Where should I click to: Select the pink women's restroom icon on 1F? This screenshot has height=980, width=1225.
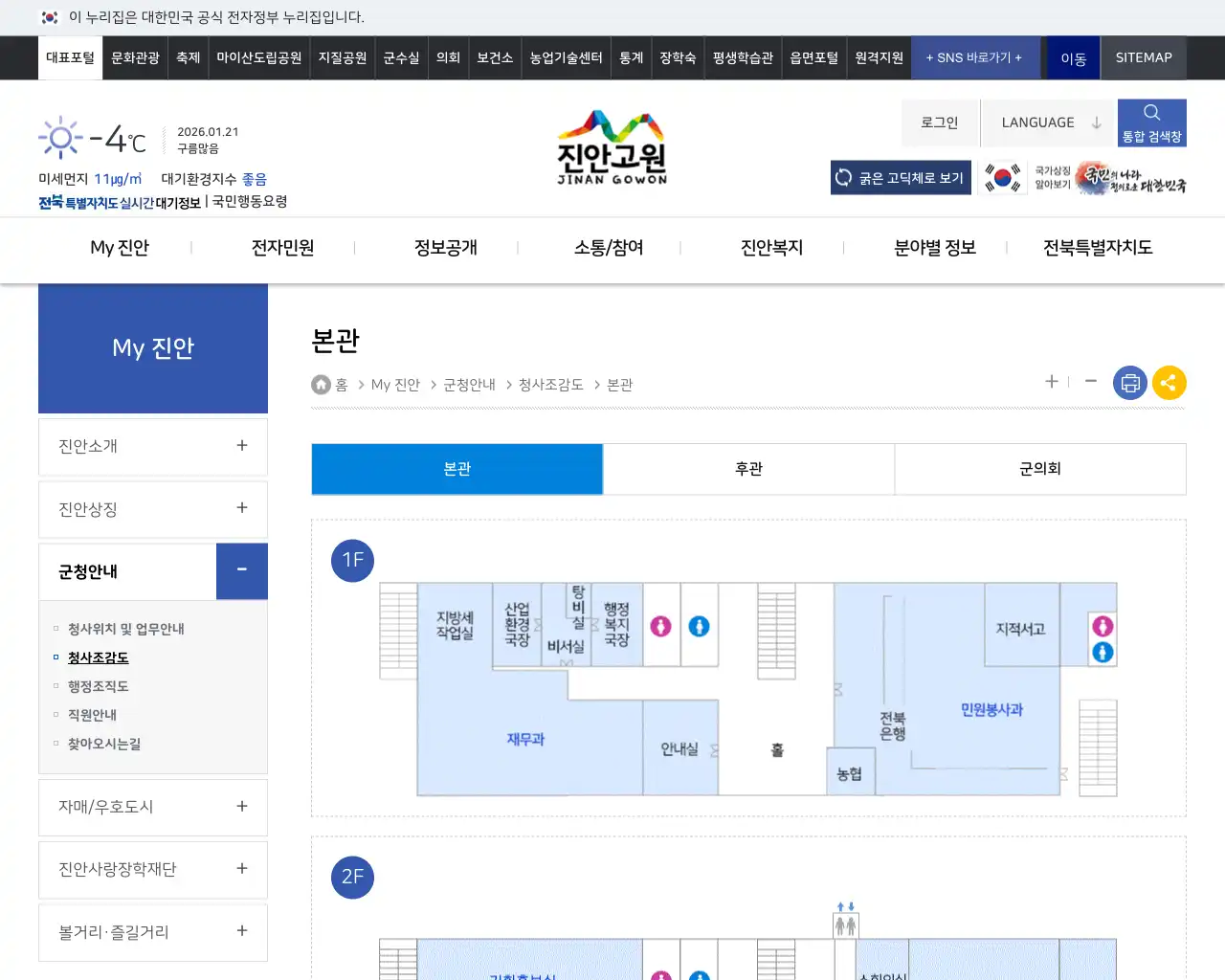[x=660, y=627]
